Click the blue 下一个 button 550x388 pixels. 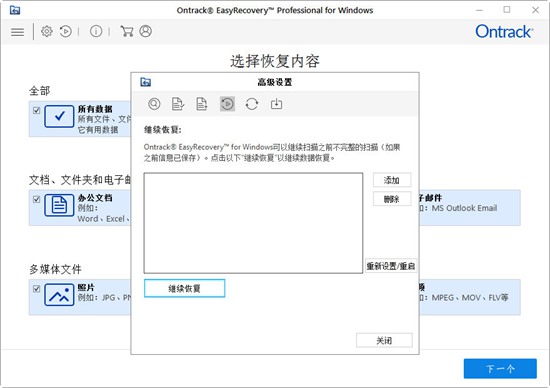pyautogui.click(x=500, y=369)
